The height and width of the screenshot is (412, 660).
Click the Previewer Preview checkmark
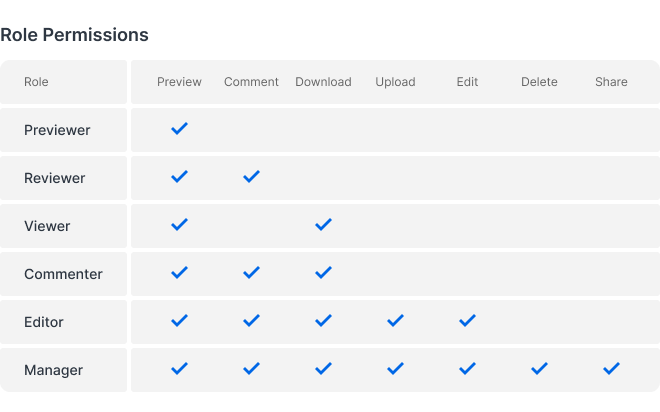pos(180,129)
